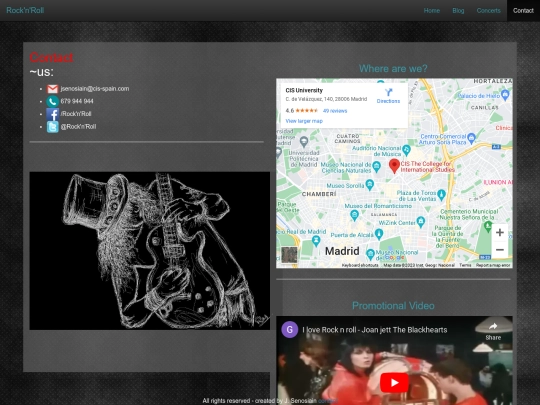Click the red CIS location pin
Viewport: 540px width, 405px height.
point(394,166)
